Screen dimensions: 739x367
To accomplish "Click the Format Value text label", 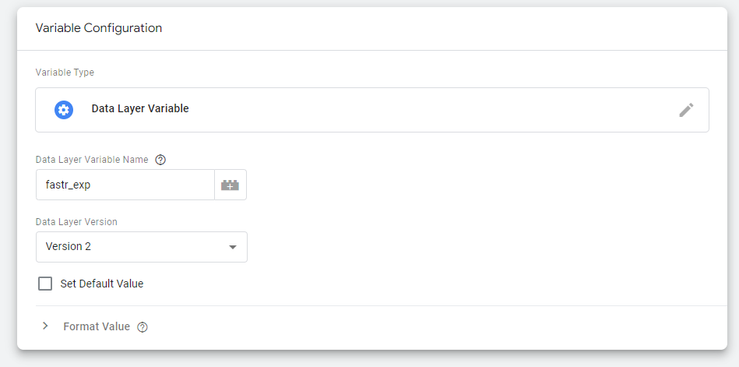I will coord(97,326).
